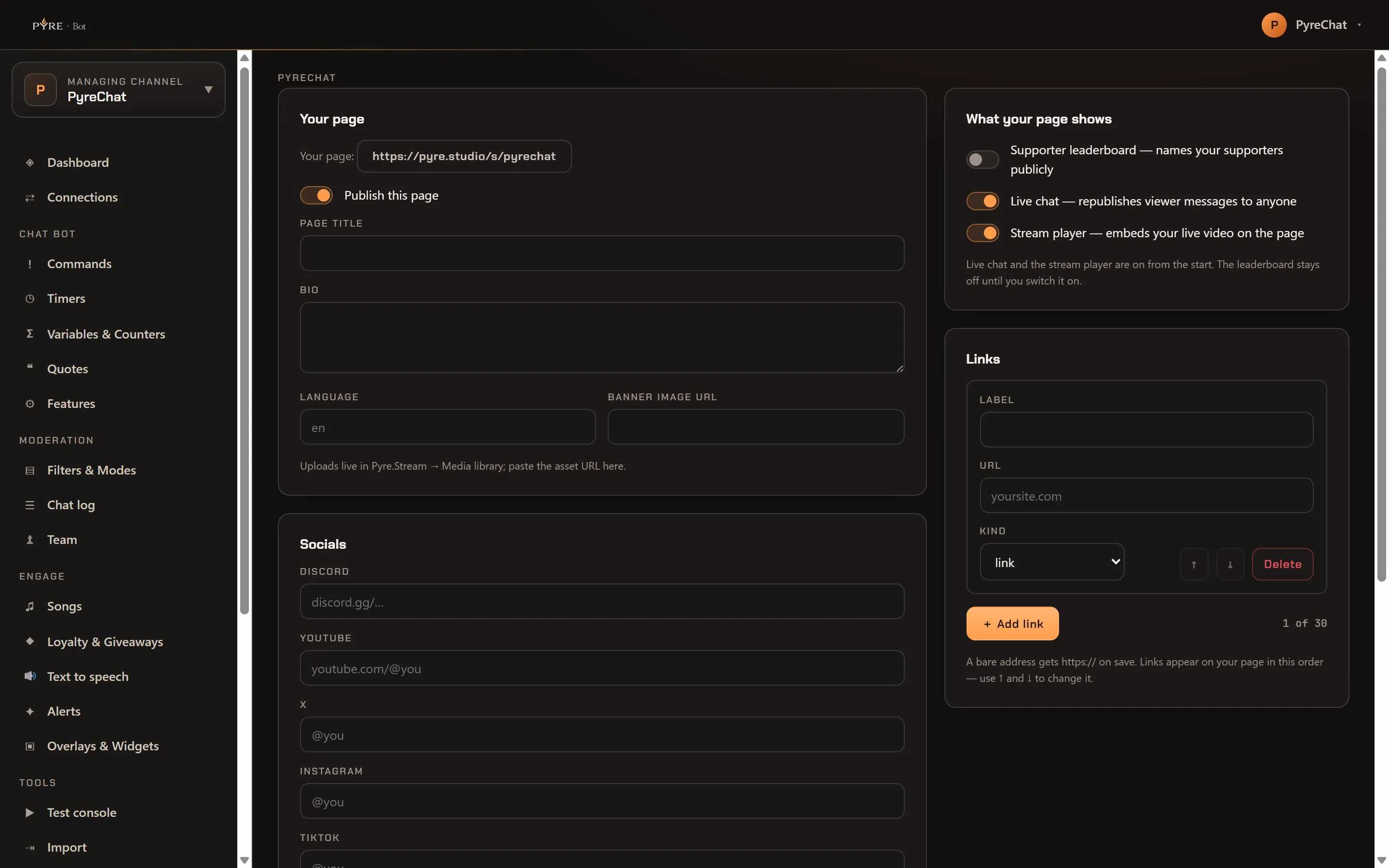Image resolution: width=1389 pixels, height=868 pixels.
Task: Click the Timers clock icon
Action: [x=30, y=298]
